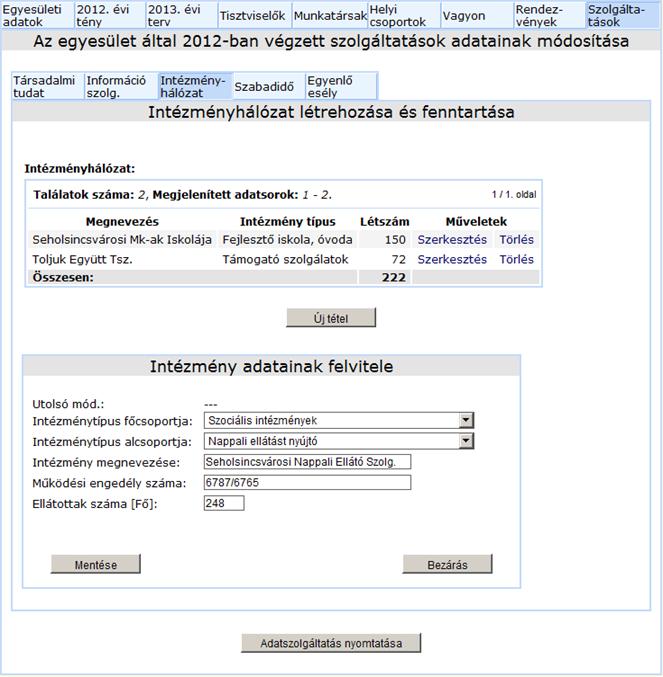Click the Mentése button

(x=96, y=564)
